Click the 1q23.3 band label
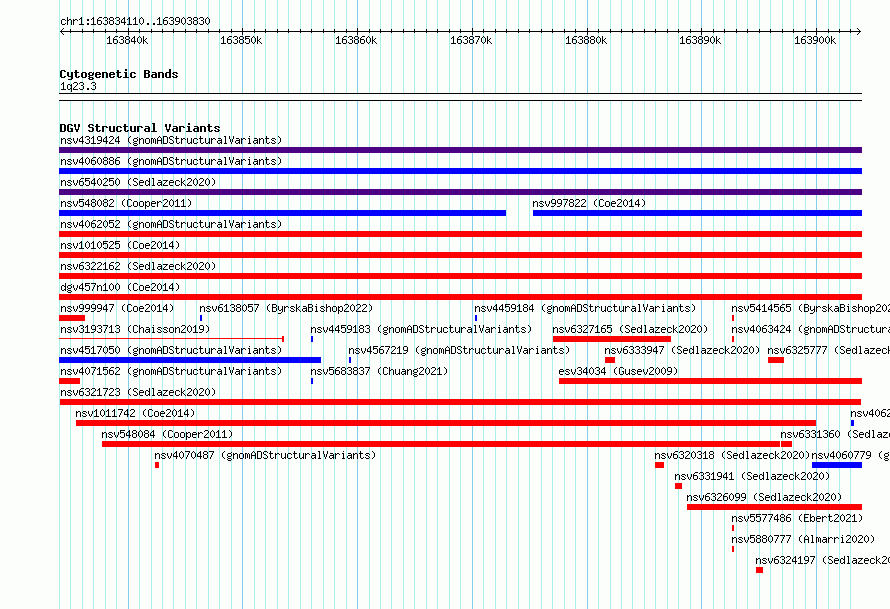Image resolution: width=890 pixels, height=609 pixels. pyautogui.click(x=78, y=86)
